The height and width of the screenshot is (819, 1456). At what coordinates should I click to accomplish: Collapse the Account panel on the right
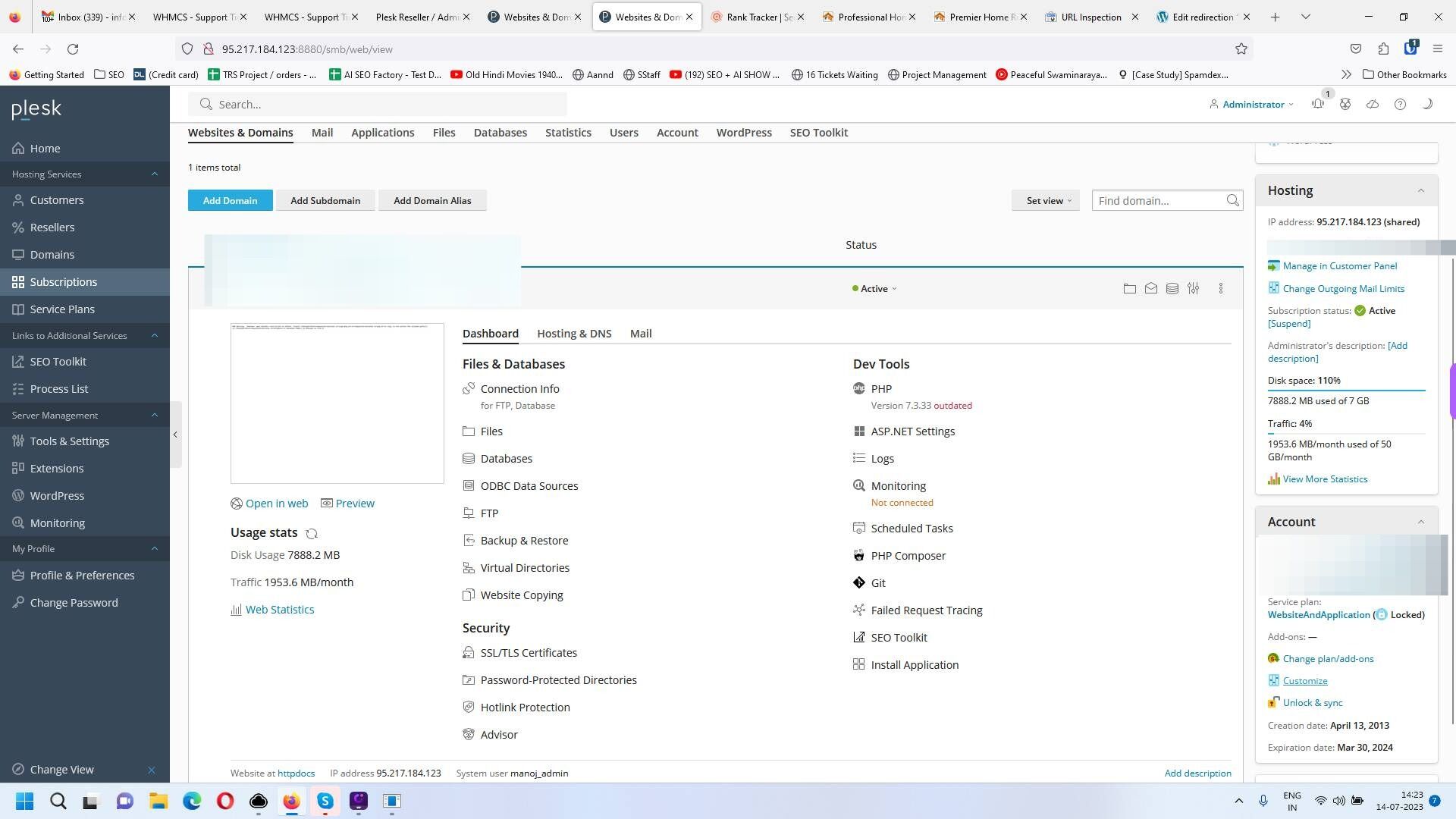[1421, 522]
